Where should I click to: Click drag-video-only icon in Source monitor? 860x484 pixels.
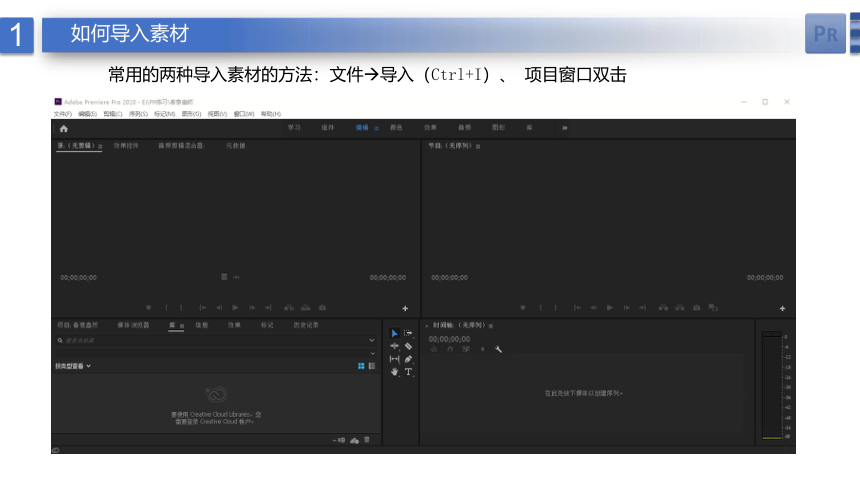click(x=224, y=277)
